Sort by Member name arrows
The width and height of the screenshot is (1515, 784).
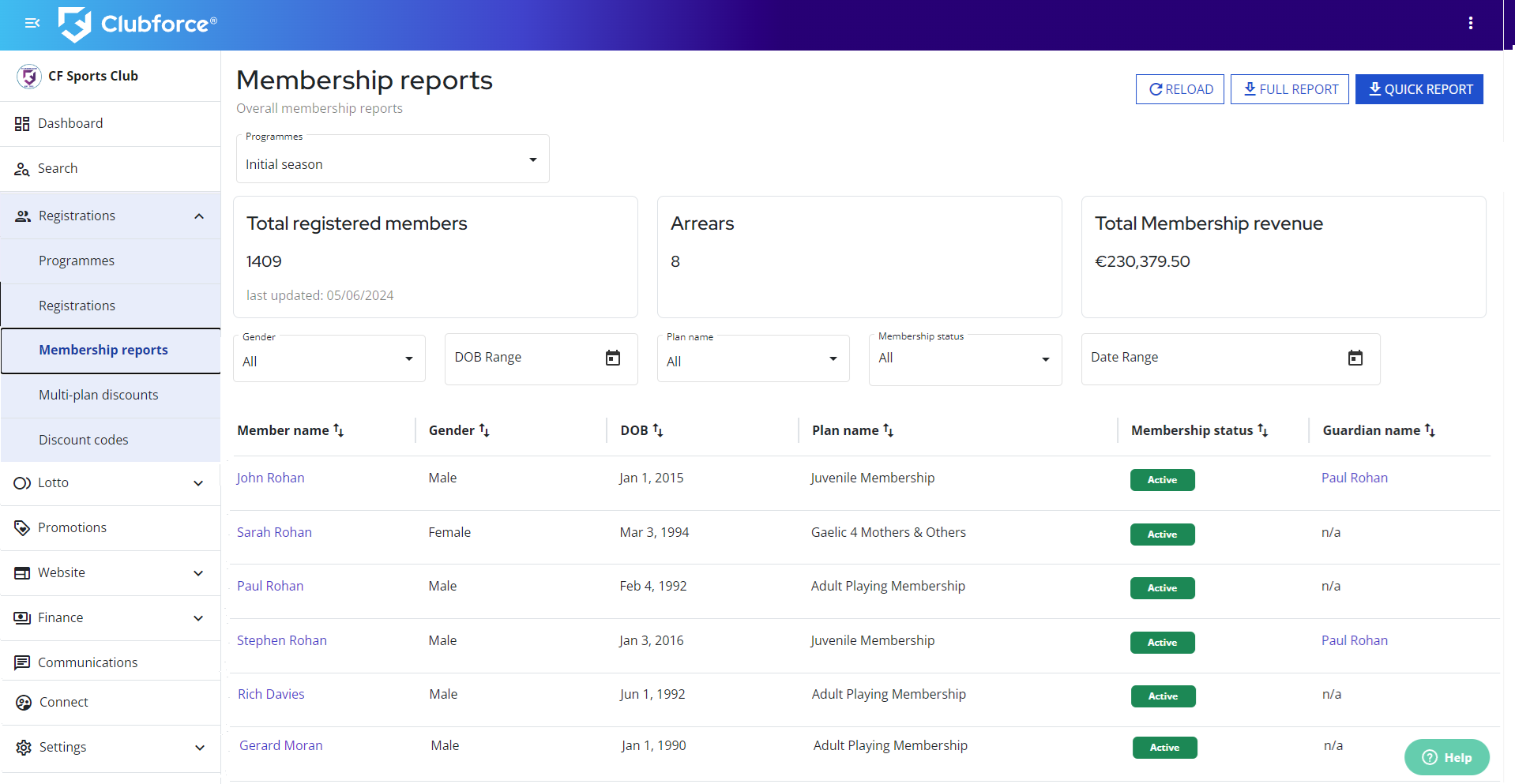tap(339, 430)
